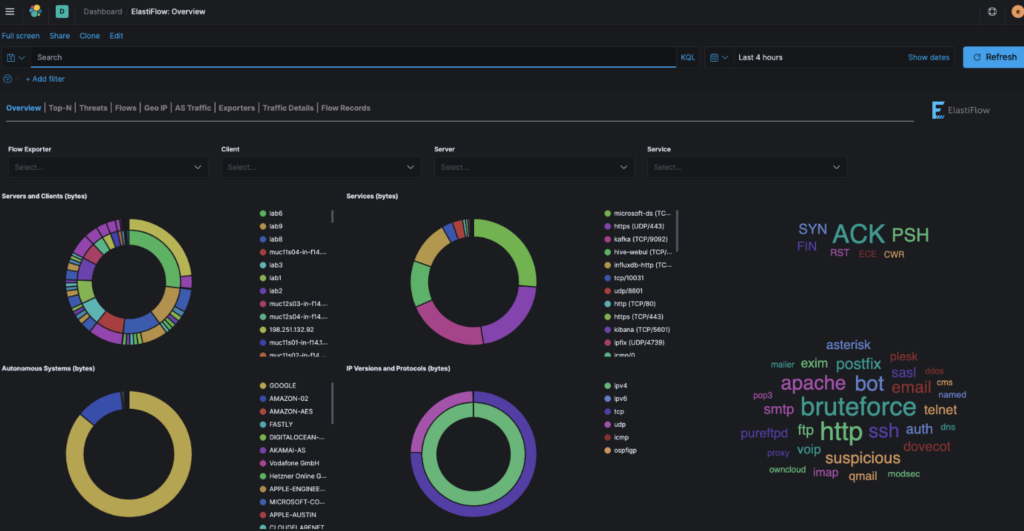
Task: Open the Flow Records tab
Action: pyautogui.click(x=345, y=108)
